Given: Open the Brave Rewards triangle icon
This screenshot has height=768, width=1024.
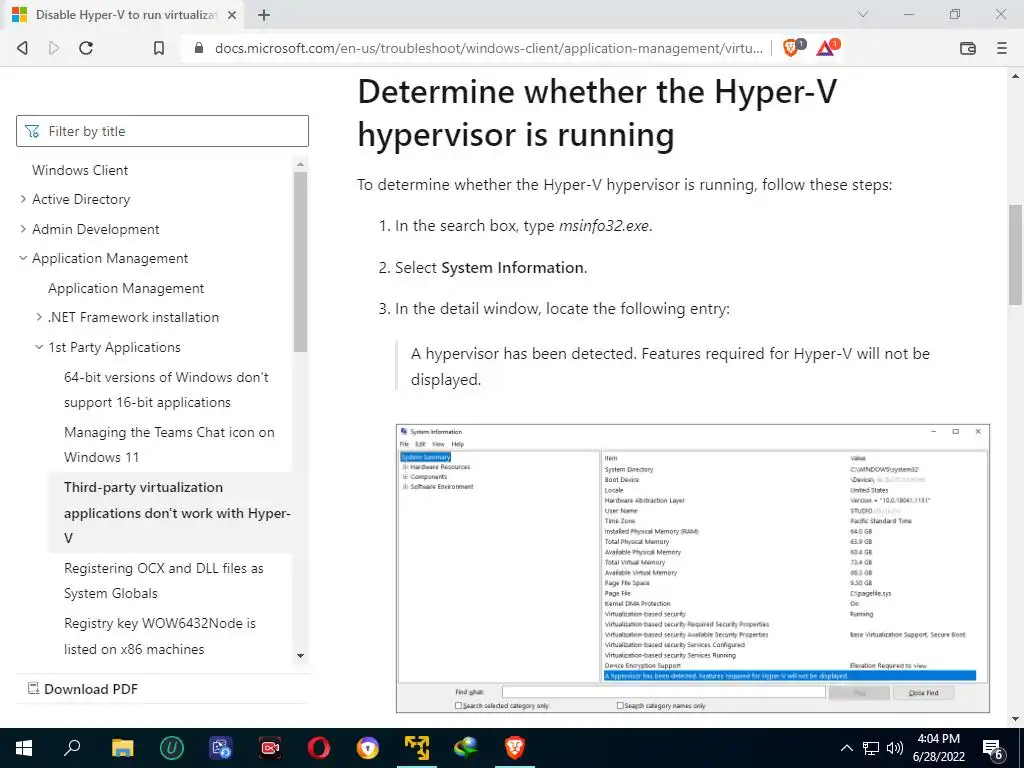Looking at the screenshot, I should [x=827, y=47].
